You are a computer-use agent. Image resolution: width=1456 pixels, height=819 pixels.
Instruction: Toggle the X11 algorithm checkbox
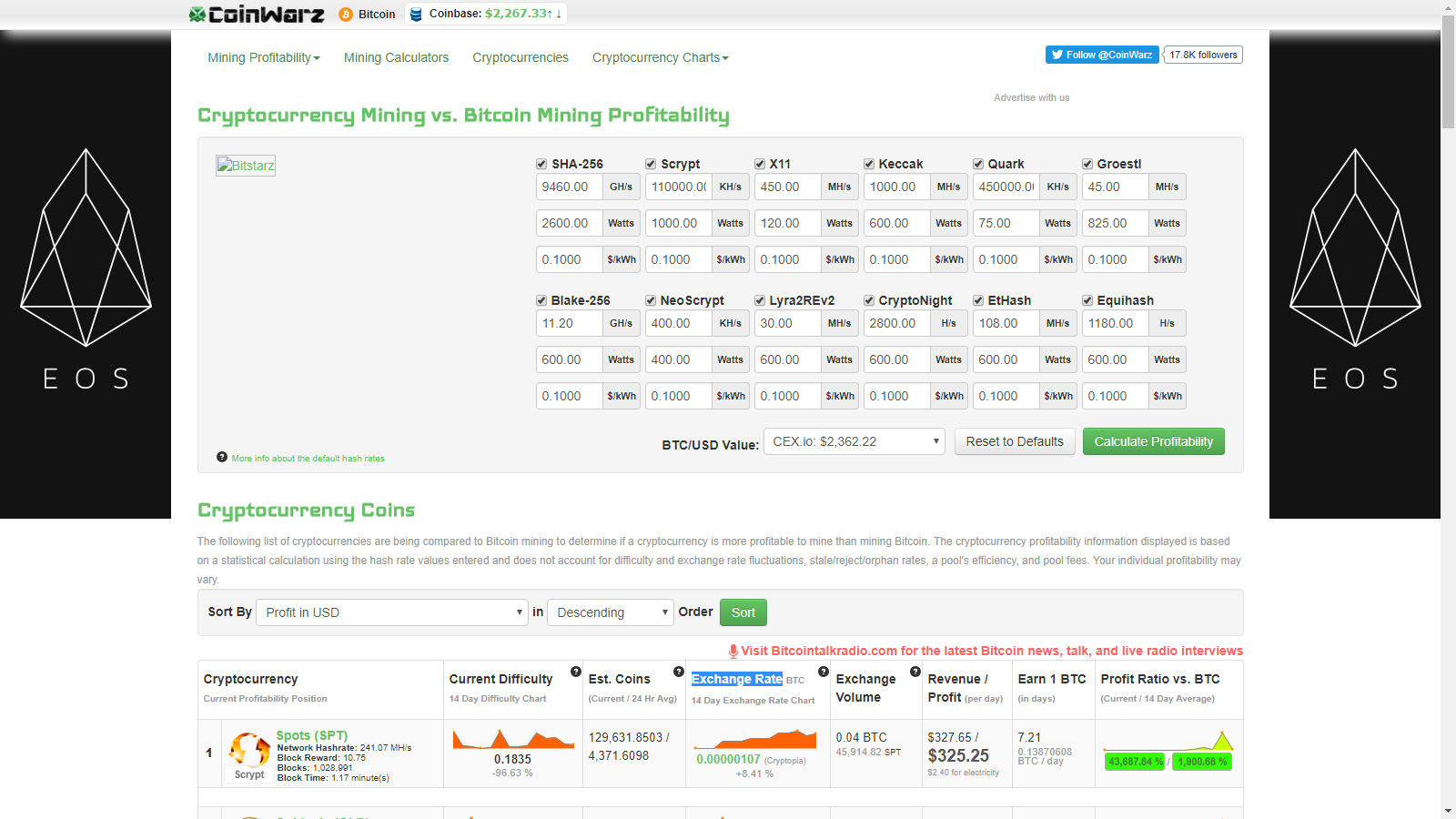click(760, 164)
